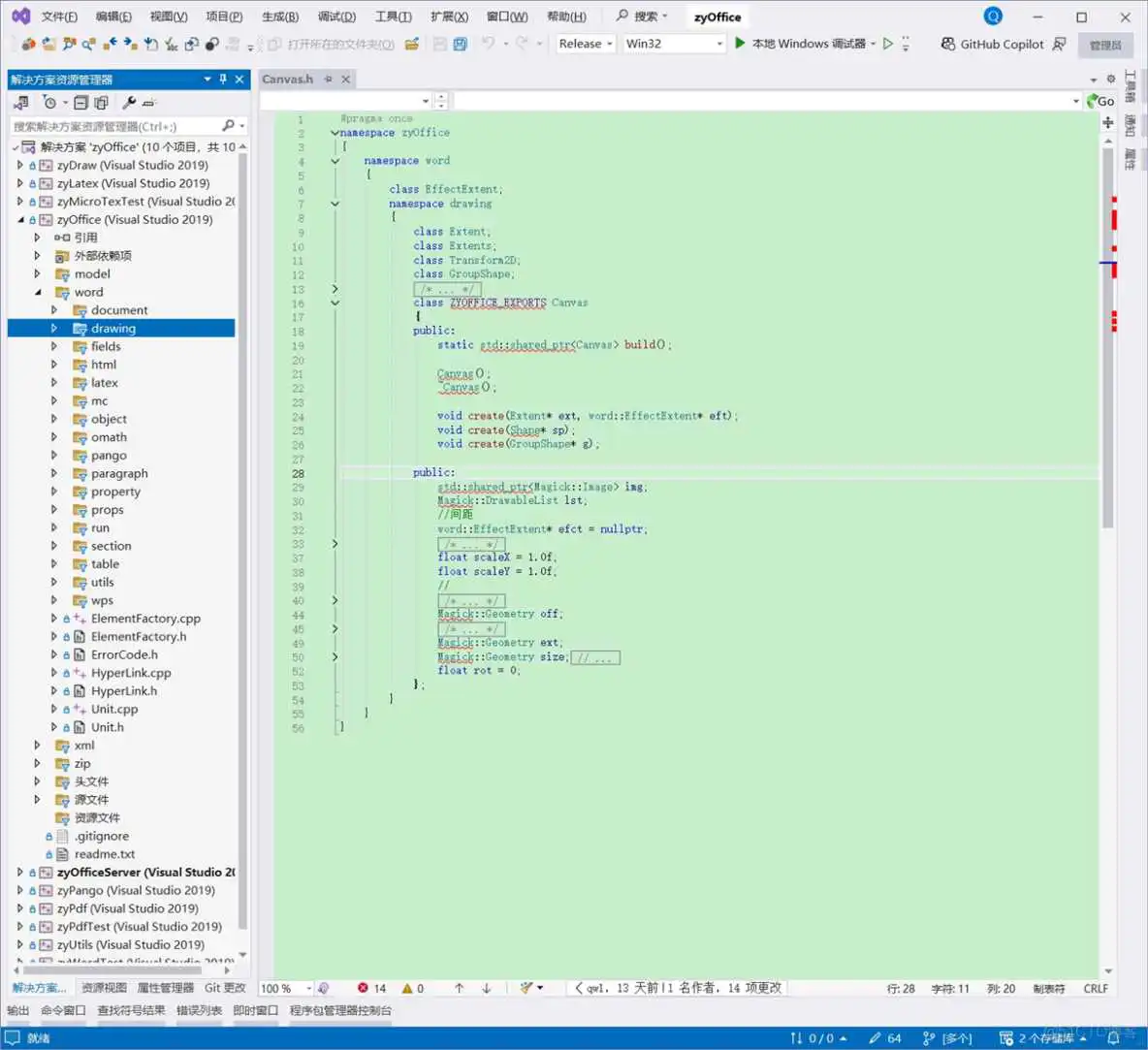Screen dimensions: 1148x1050
Task: Click the Start Without Debugging outline arrow
Action: click(887, 44)
